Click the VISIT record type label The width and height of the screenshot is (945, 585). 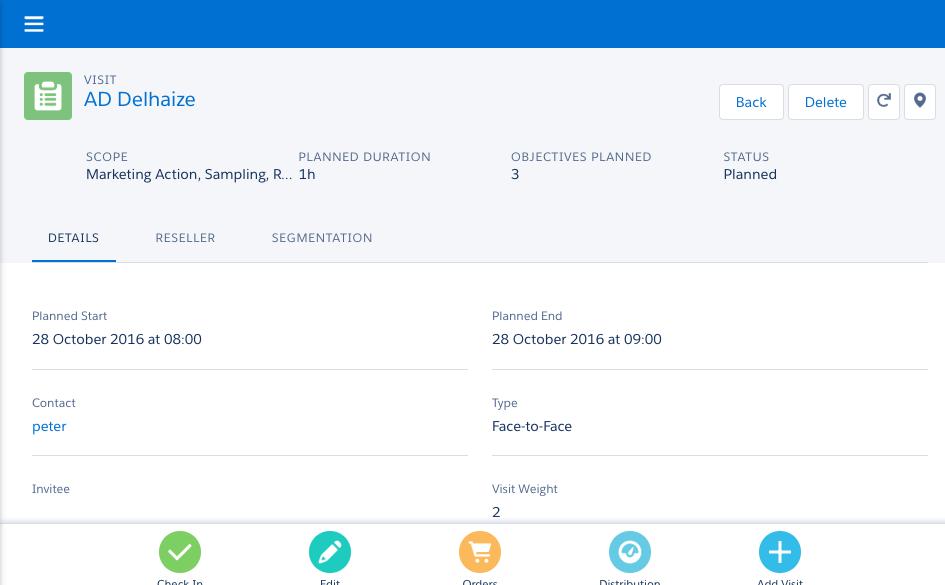click(x=100, y=80)
